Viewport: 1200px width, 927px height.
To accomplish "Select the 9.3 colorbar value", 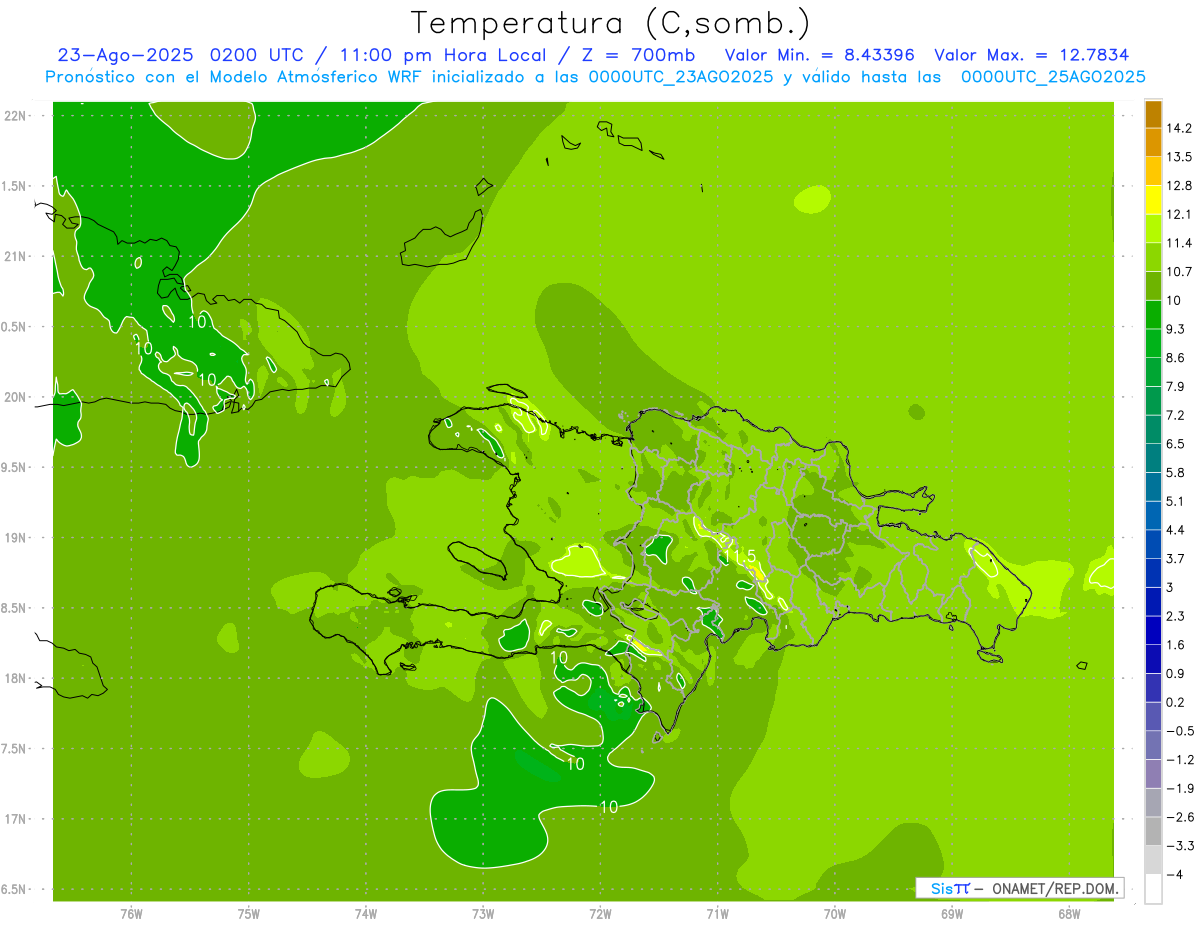I will point(1175,329).
